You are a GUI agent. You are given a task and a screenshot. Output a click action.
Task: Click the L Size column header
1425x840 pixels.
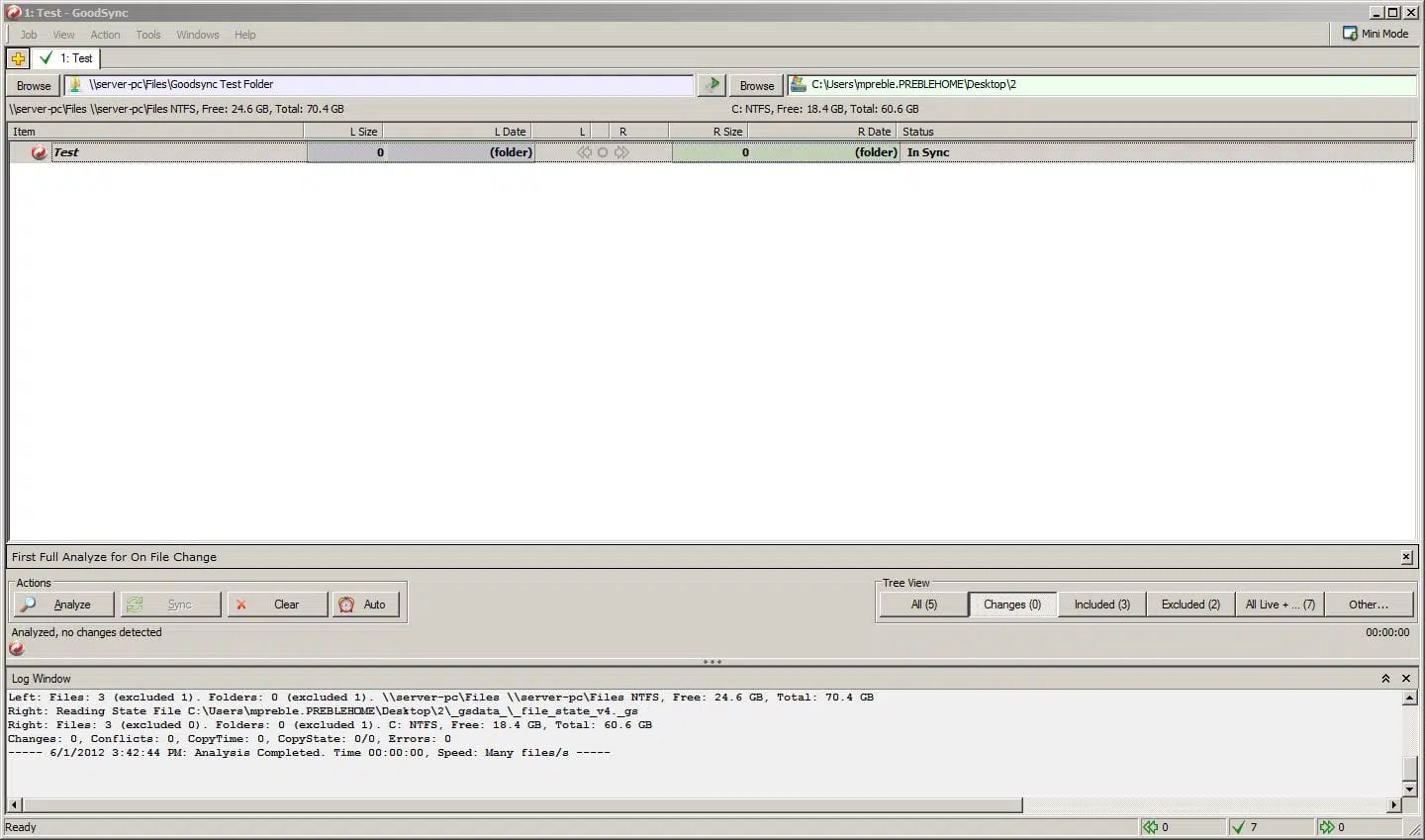(x=342, y=132)
